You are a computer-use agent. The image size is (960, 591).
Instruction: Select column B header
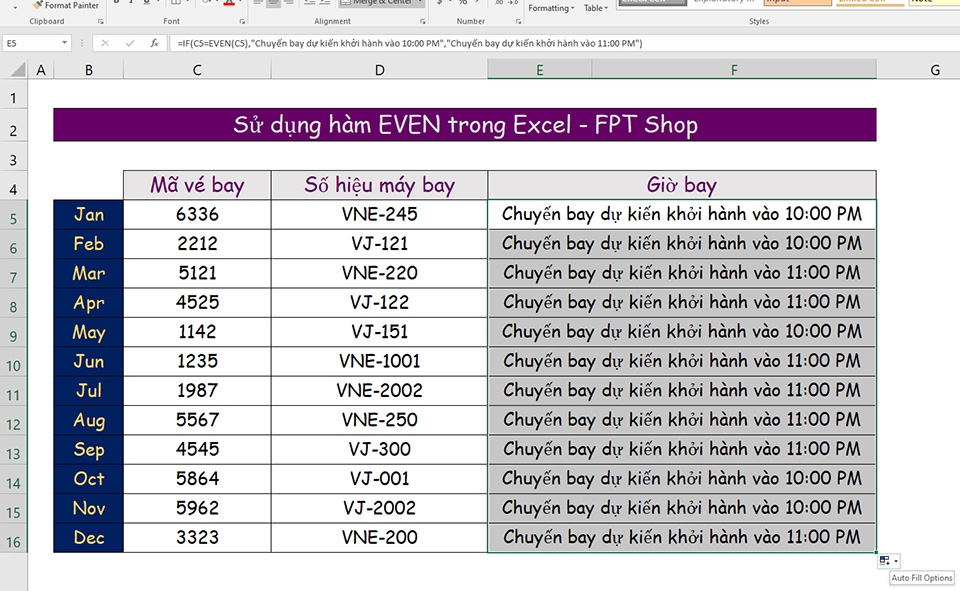[x=89, y=70]
